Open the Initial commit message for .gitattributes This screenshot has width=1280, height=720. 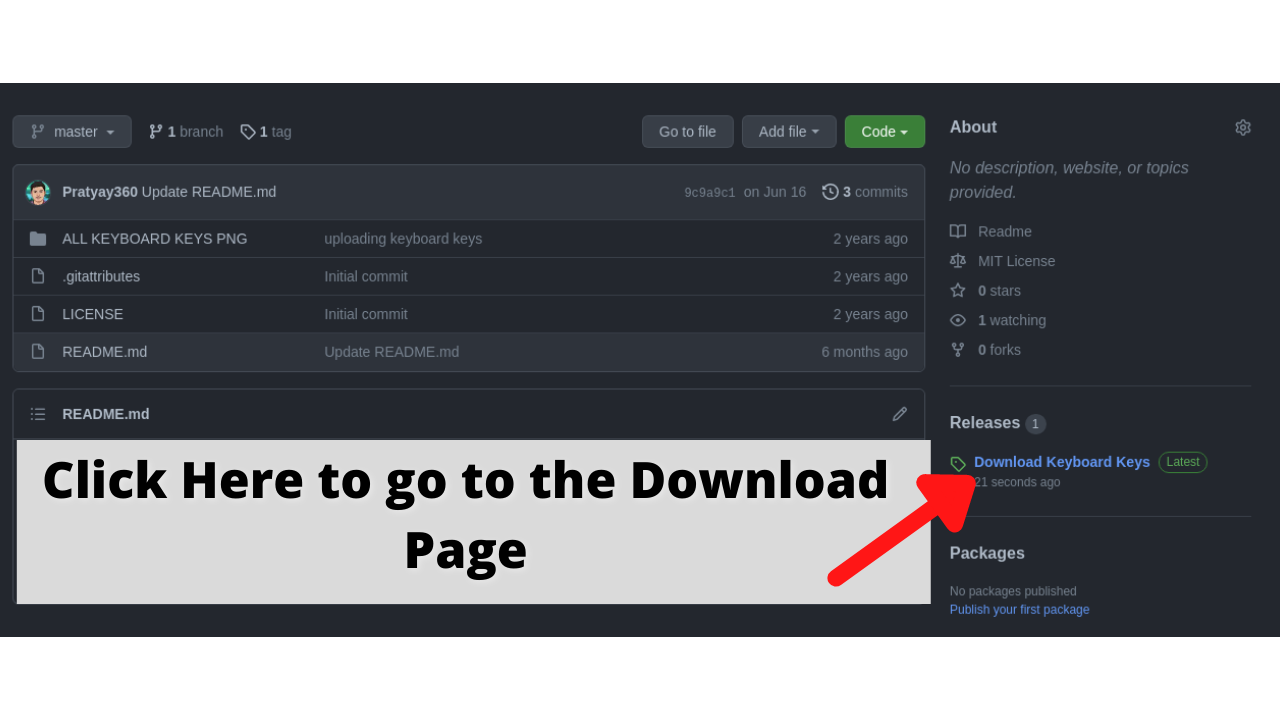366,276
